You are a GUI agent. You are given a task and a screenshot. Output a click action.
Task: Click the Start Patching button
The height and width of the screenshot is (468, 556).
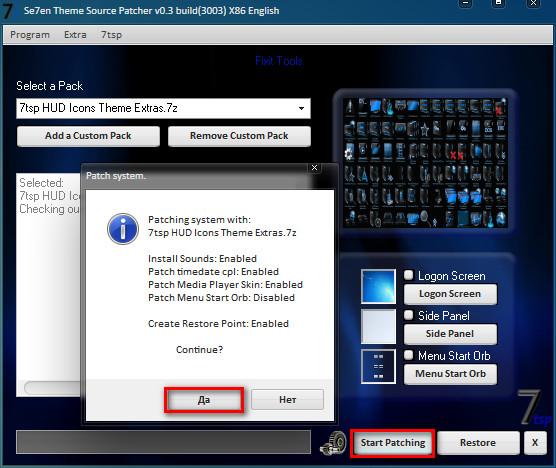click(x=393, y=443)
